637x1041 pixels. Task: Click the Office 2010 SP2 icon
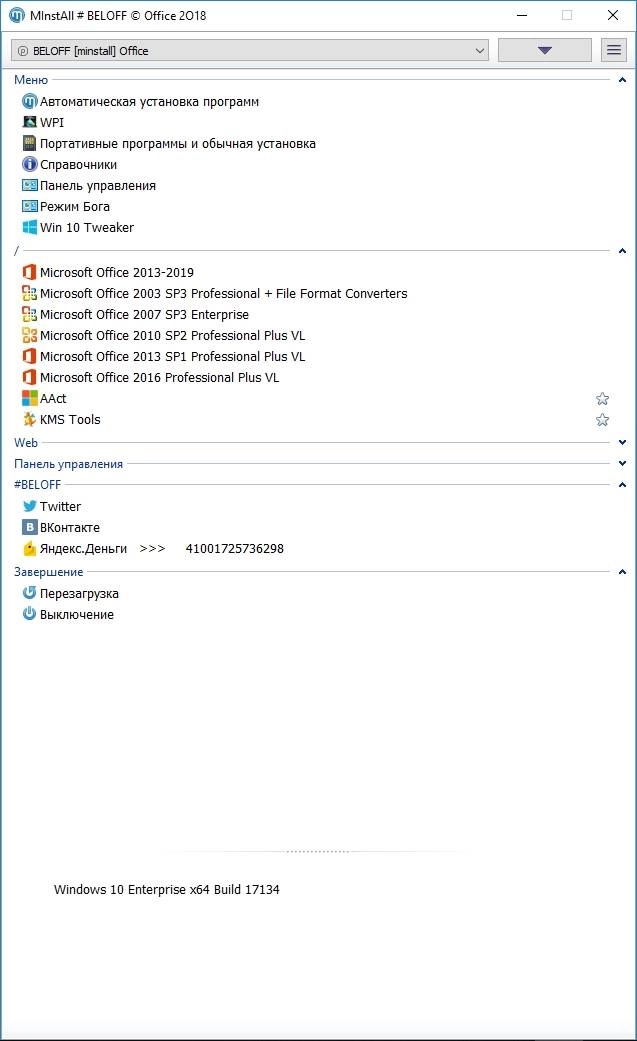coord(29,335)
